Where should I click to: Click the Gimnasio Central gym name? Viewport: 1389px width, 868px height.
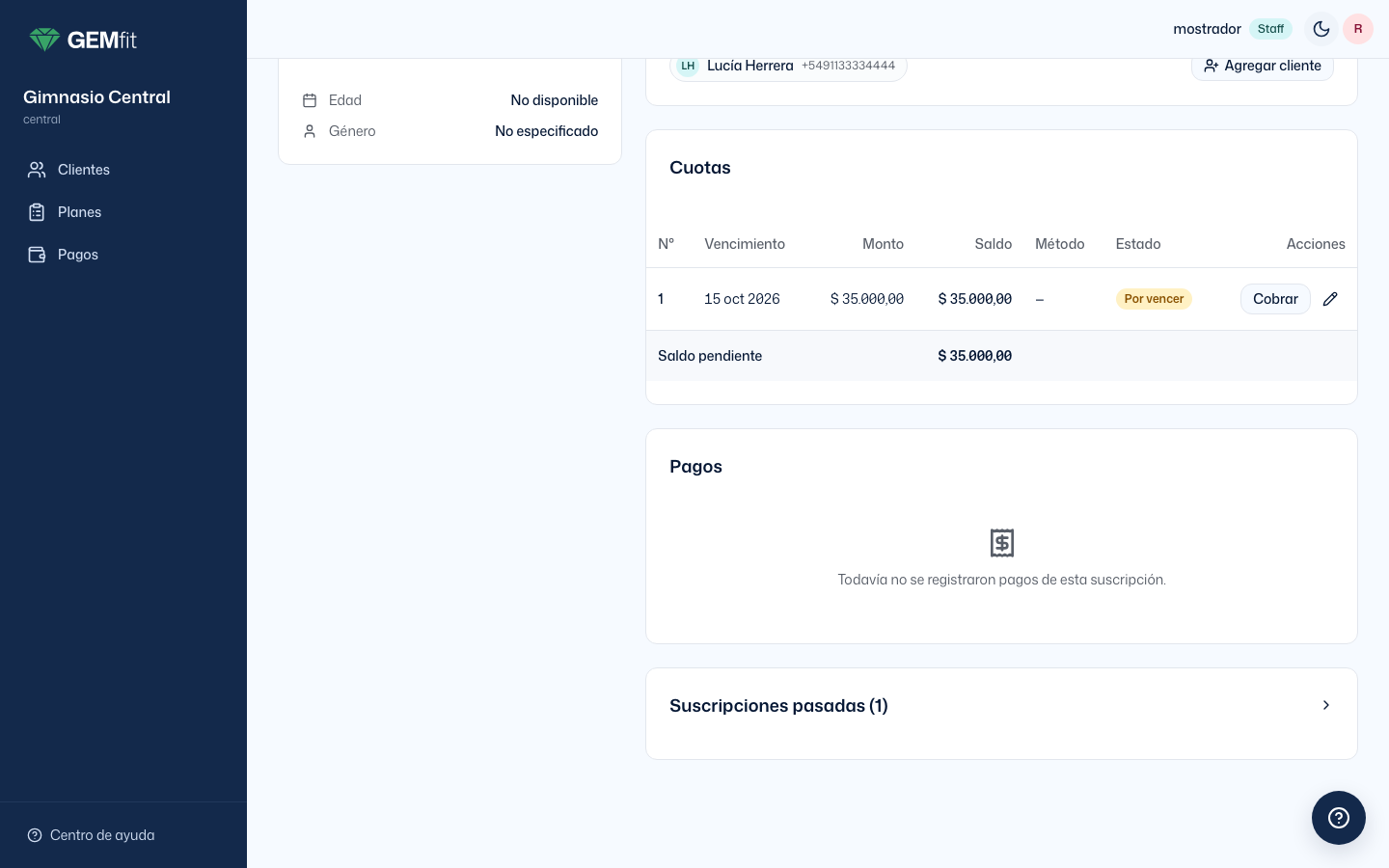(x=96, y=97)
